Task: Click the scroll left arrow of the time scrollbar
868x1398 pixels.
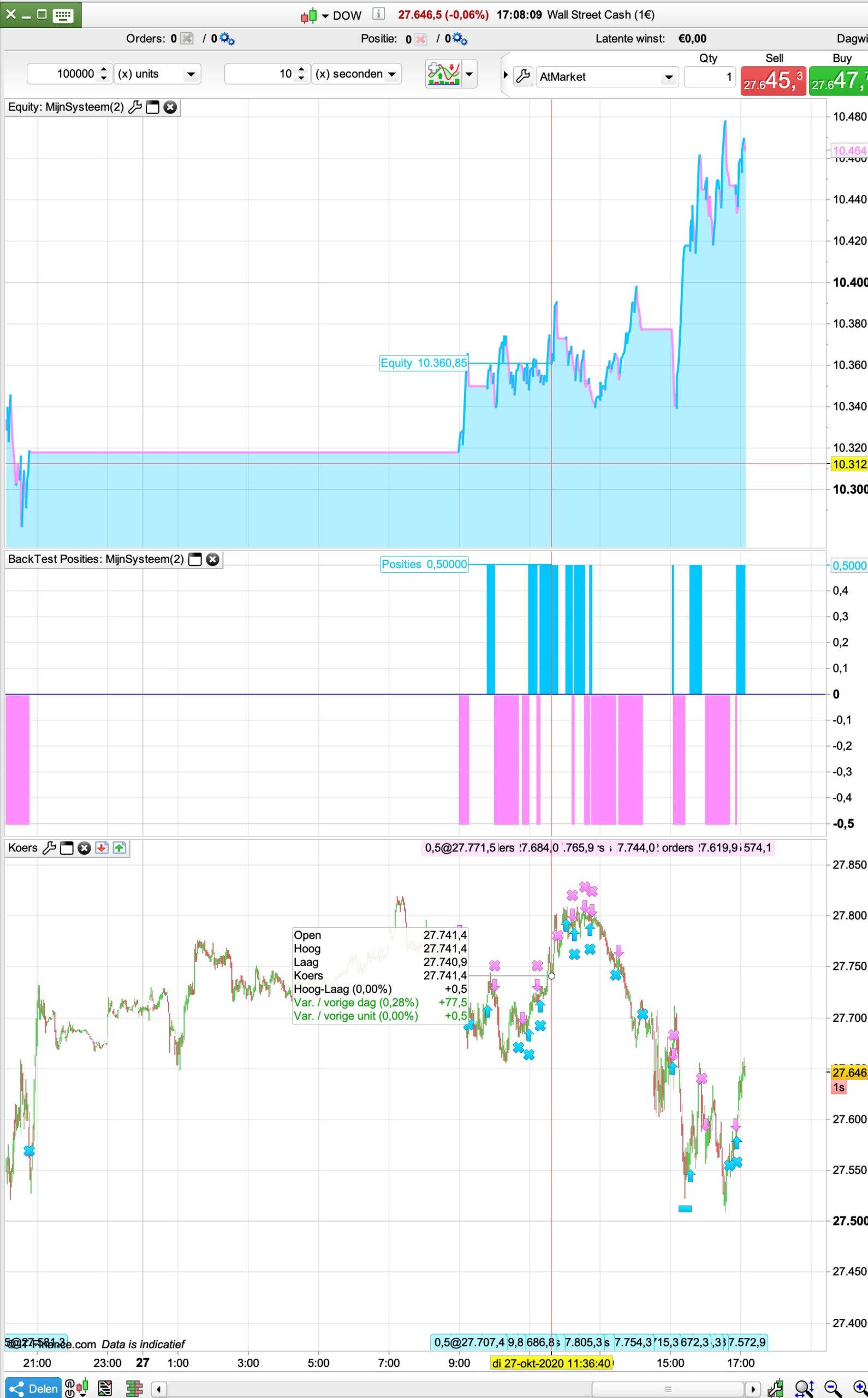Action: pyautogui.click(x=159, y=1389)
